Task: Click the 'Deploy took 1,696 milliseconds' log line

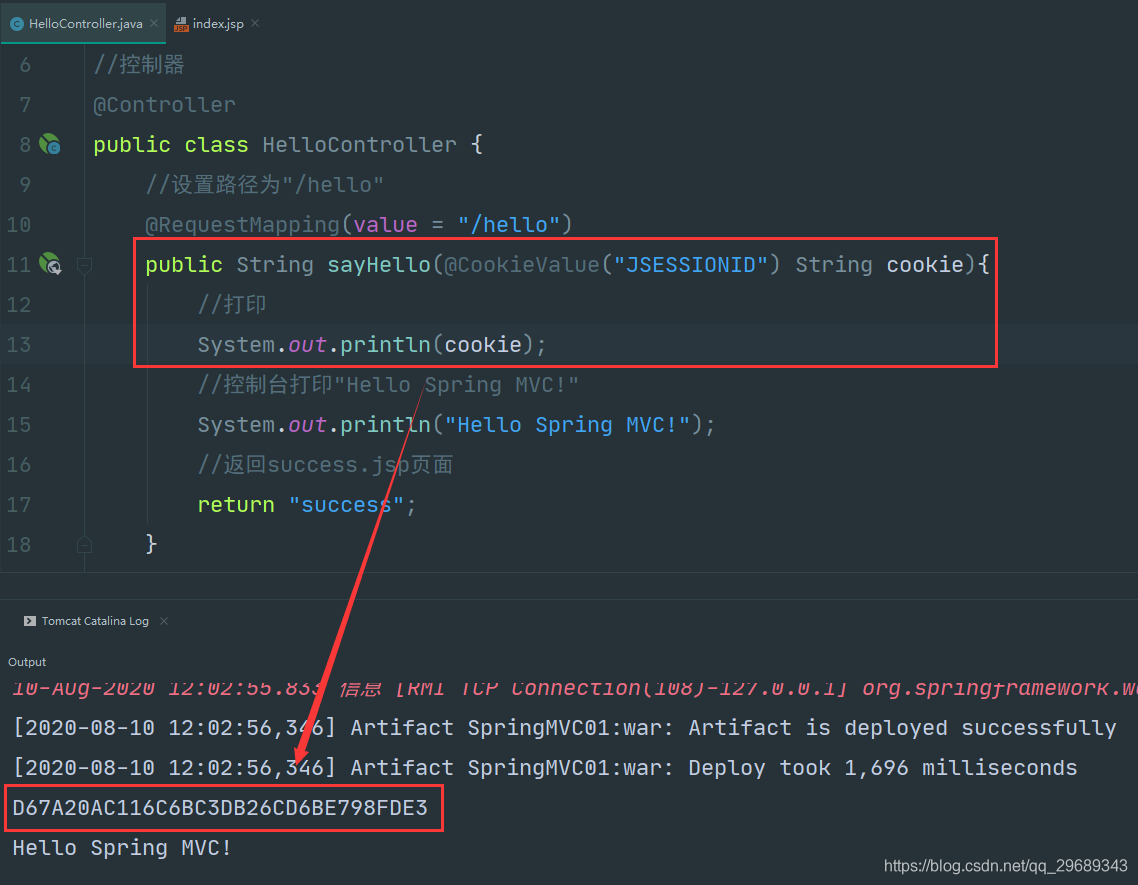Action: tap(545, 767)
